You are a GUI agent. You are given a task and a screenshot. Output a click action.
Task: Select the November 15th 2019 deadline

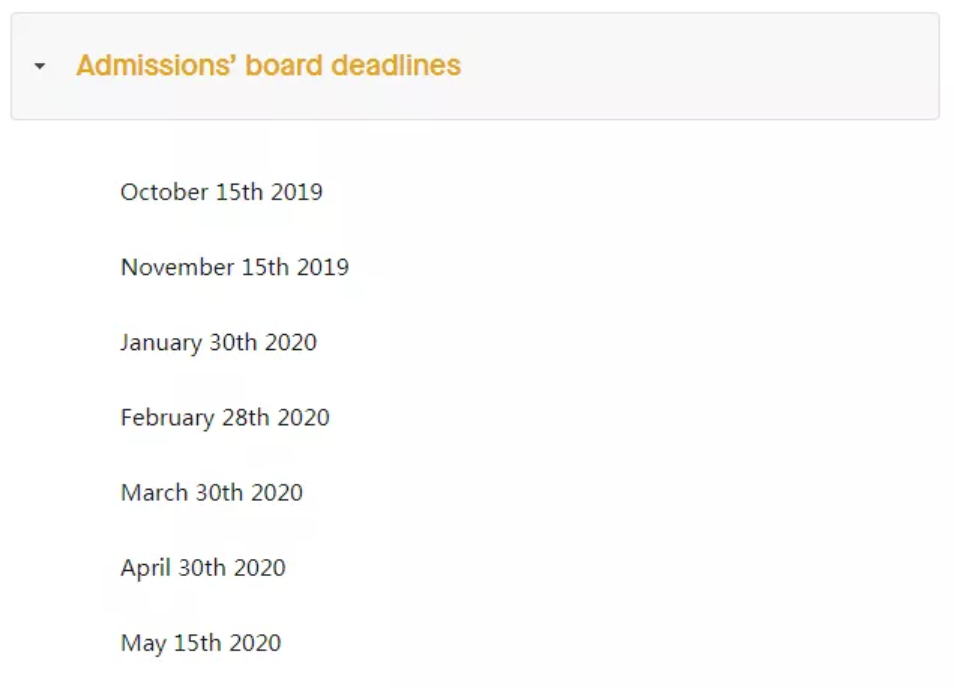235,267
